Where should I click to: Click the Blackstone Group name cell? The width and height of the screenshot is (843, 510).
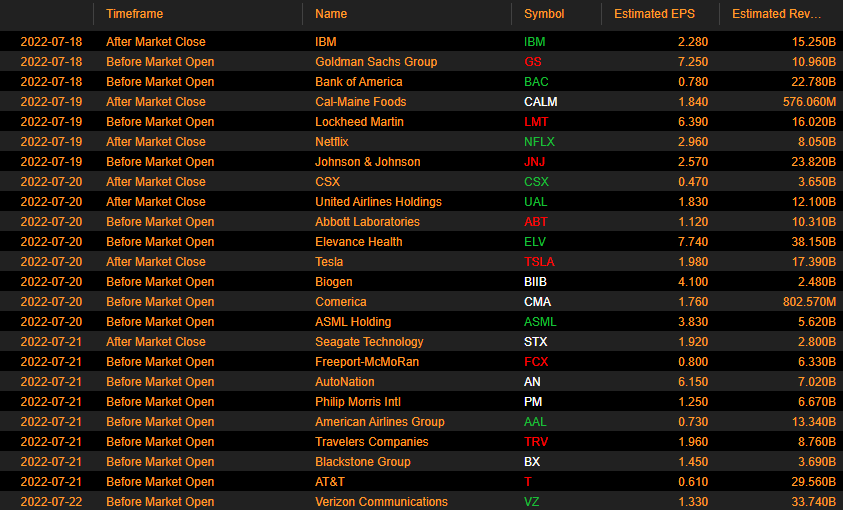click(x=363, y=462)
